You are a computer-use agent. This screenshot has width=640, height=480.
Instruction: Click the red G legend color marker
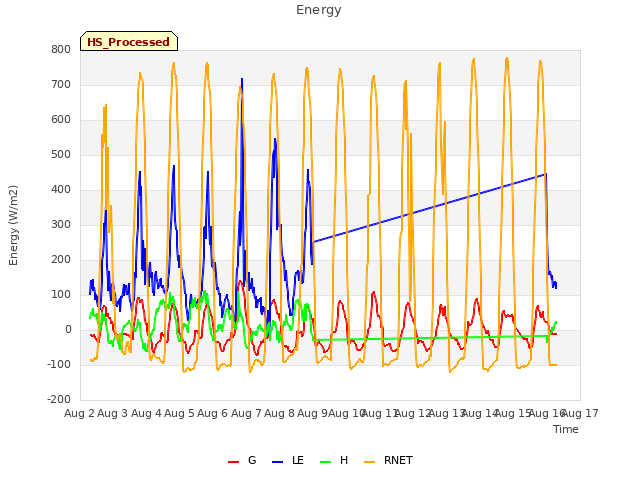pos(233,462)
